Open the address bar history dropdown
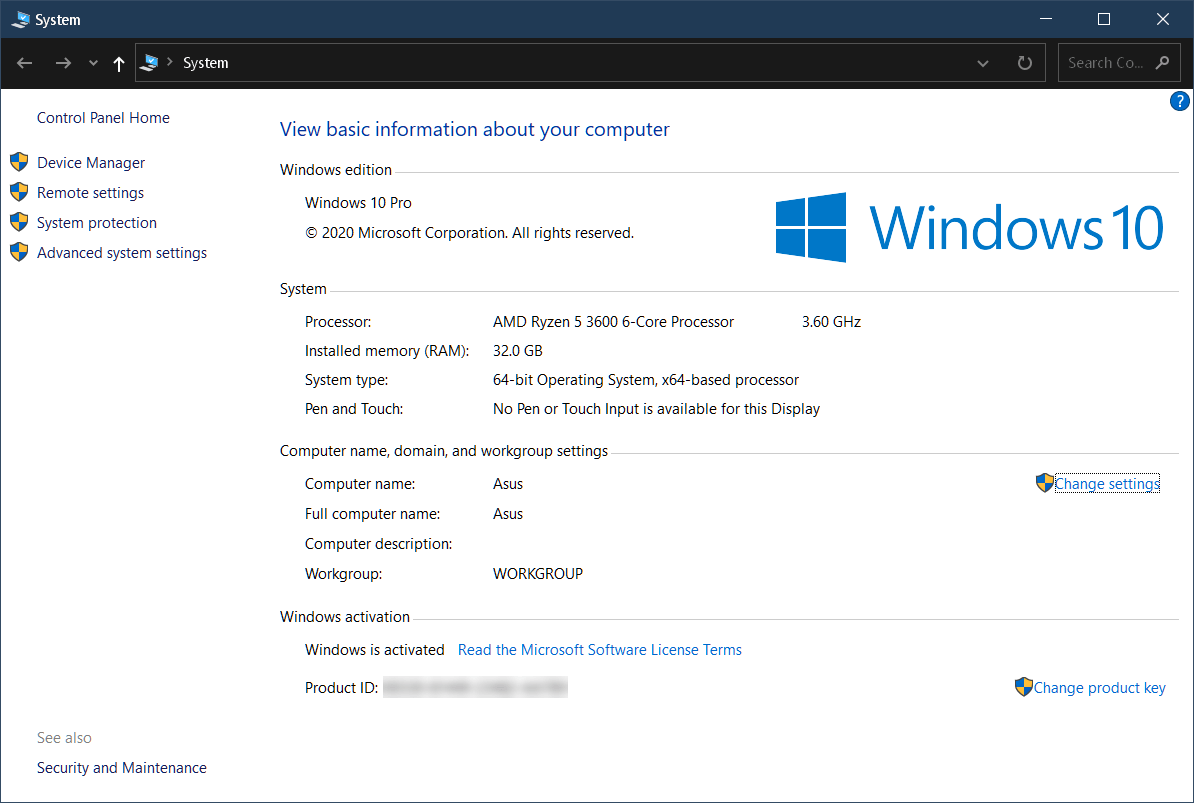The image size is (1194, 803). [983, 63]
